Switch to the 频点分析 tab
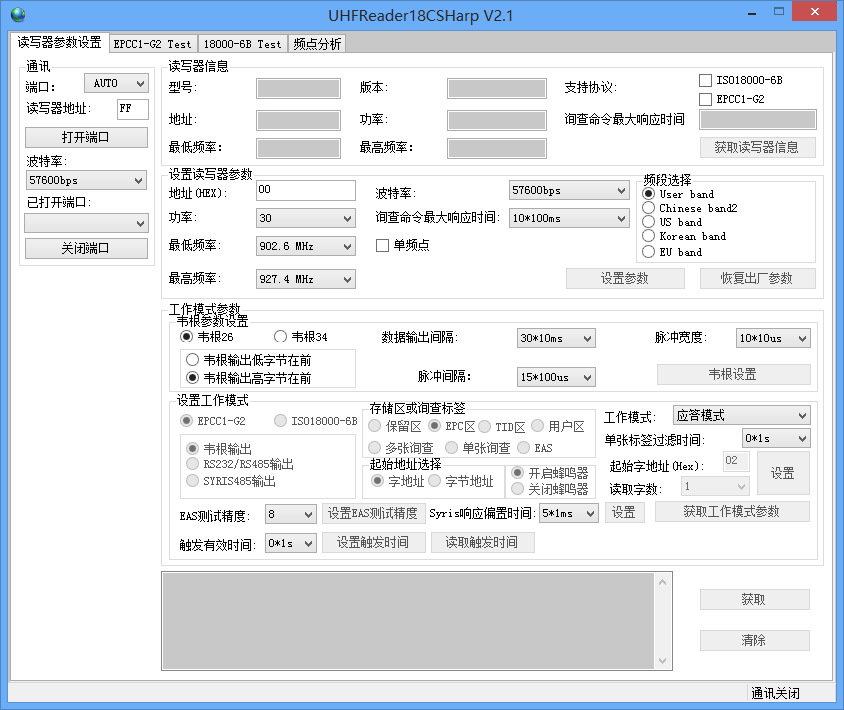Image resolution: width=844 pixels, height=710 pixels. tap(317, 44)
